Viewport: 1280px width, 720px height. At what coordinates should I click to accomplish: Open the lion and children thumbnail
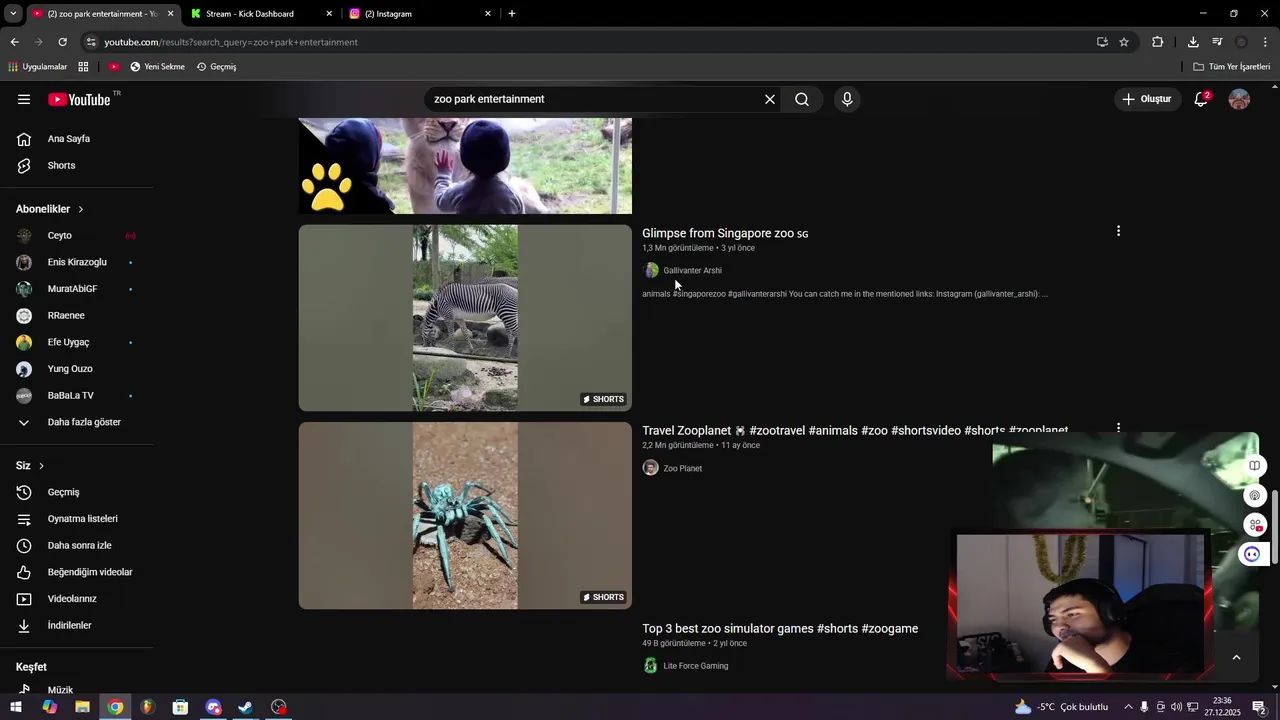465,166
